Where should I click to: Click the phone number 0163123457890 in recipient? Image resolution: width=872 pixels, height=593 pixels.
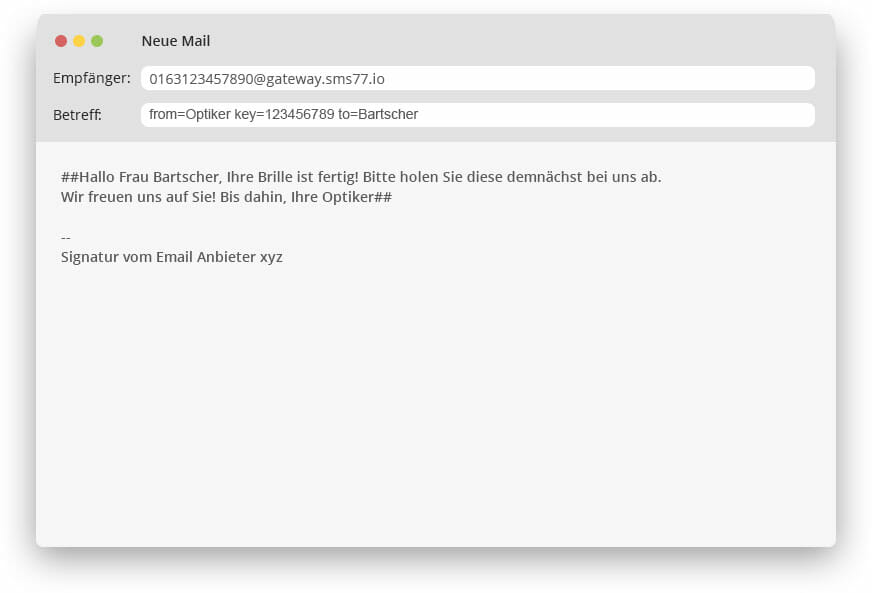[201, 79]
